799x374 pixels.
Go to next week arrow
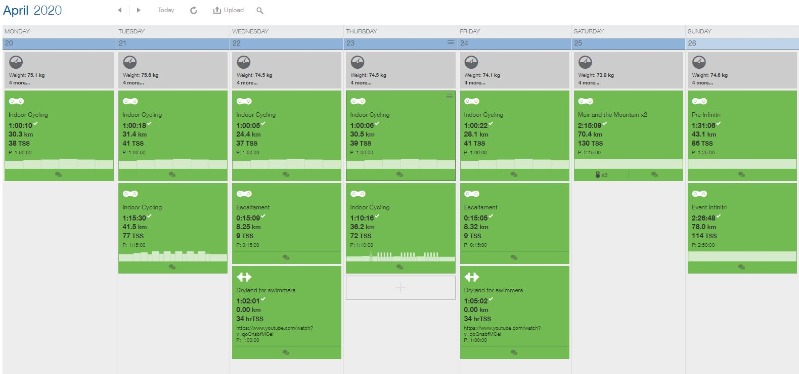click(x=139, y=10)
